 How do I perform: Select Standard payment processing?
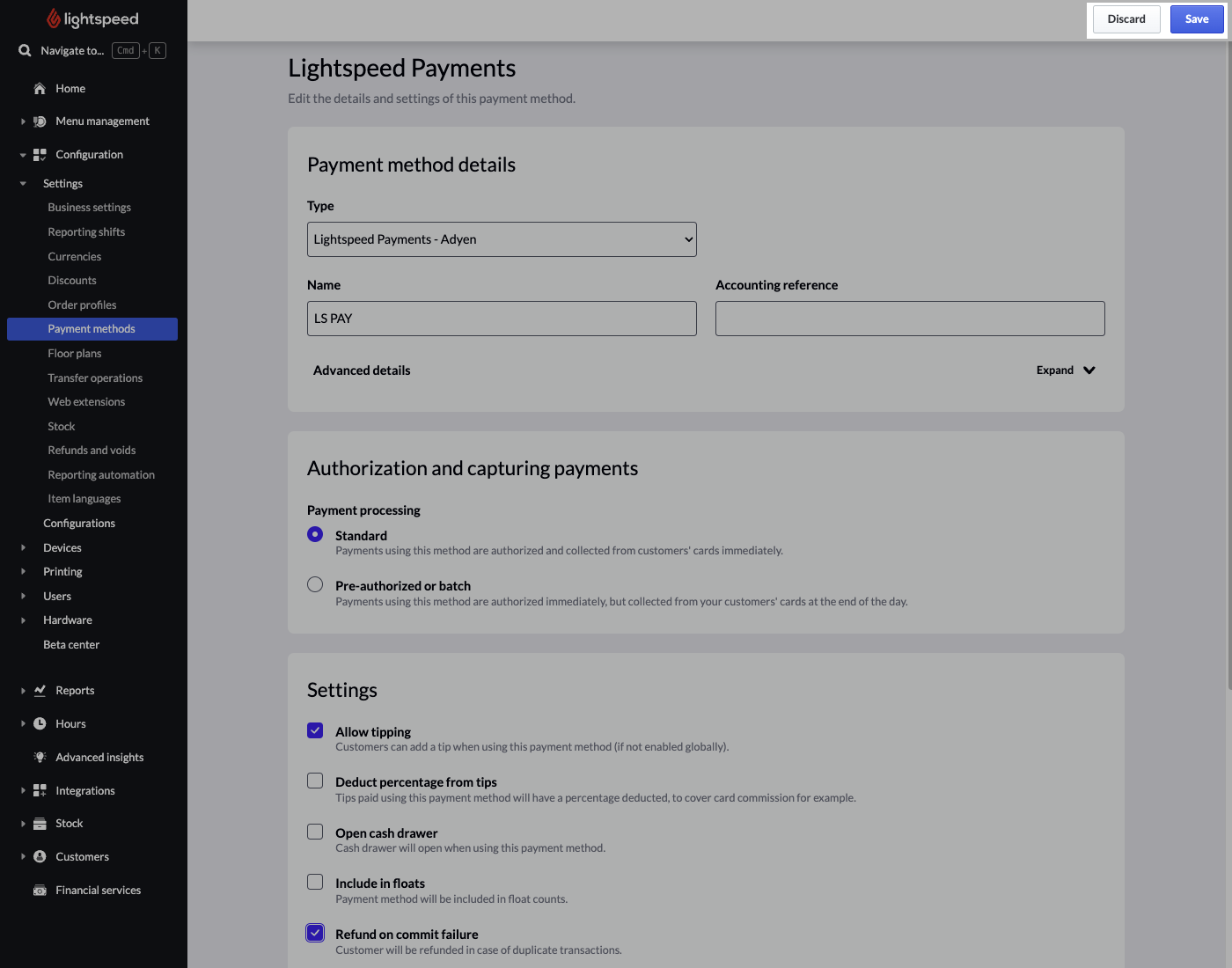click(x=315, y=534)
